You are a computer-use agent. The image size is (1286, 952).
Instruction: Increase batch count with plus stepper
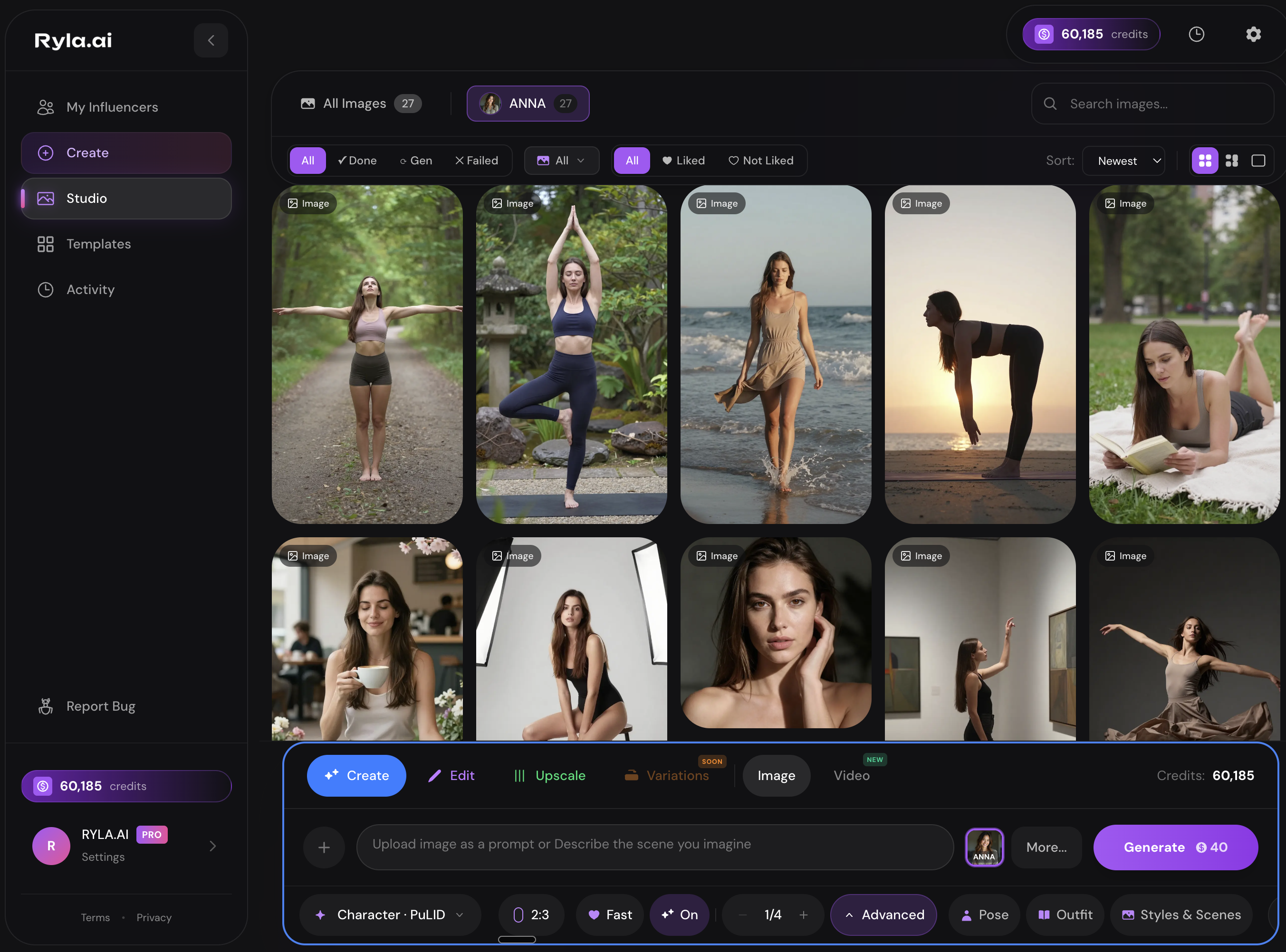point(804,914)
